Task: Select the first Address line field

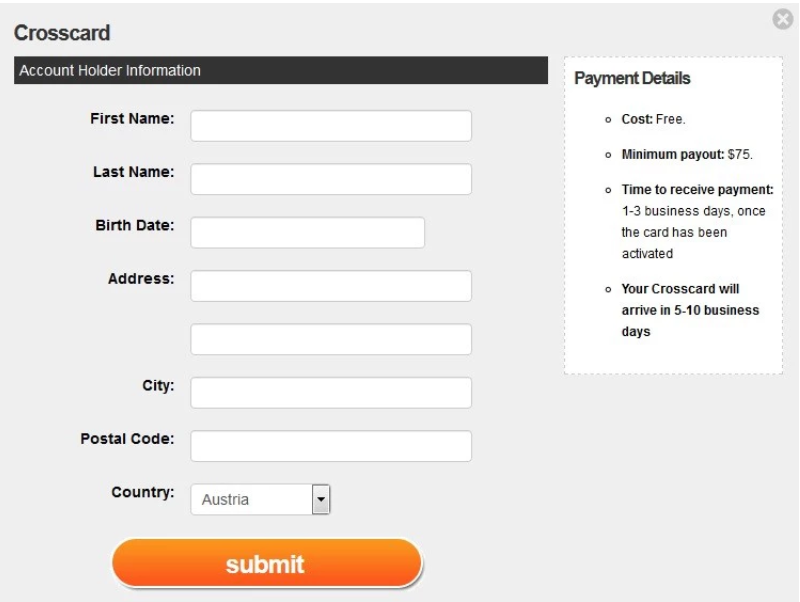Action: pyautogui.click(x=331, y=286)
